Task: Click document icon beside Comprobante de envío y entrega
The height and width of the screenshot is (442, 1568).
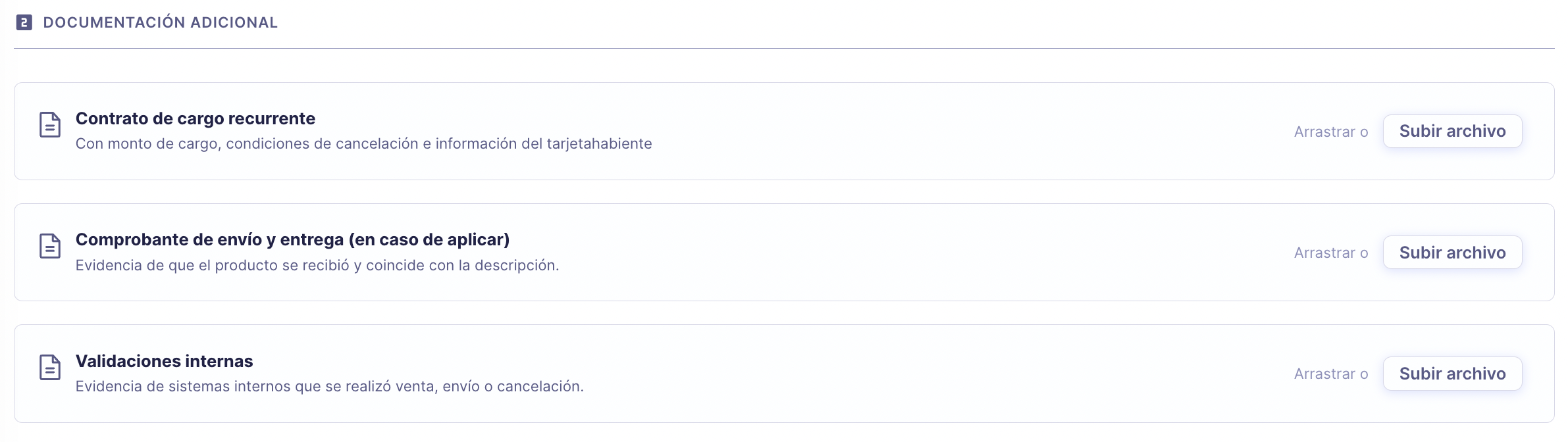Action: pyautogui.click(x=50, y=246)
